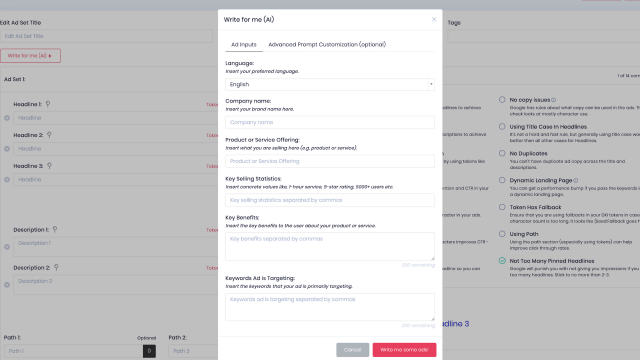The height and width of the screenshot is (360, 640).
Task: Toggle the Not Too Many Pinned Headlines checkmark
Action: click(502, 261)
